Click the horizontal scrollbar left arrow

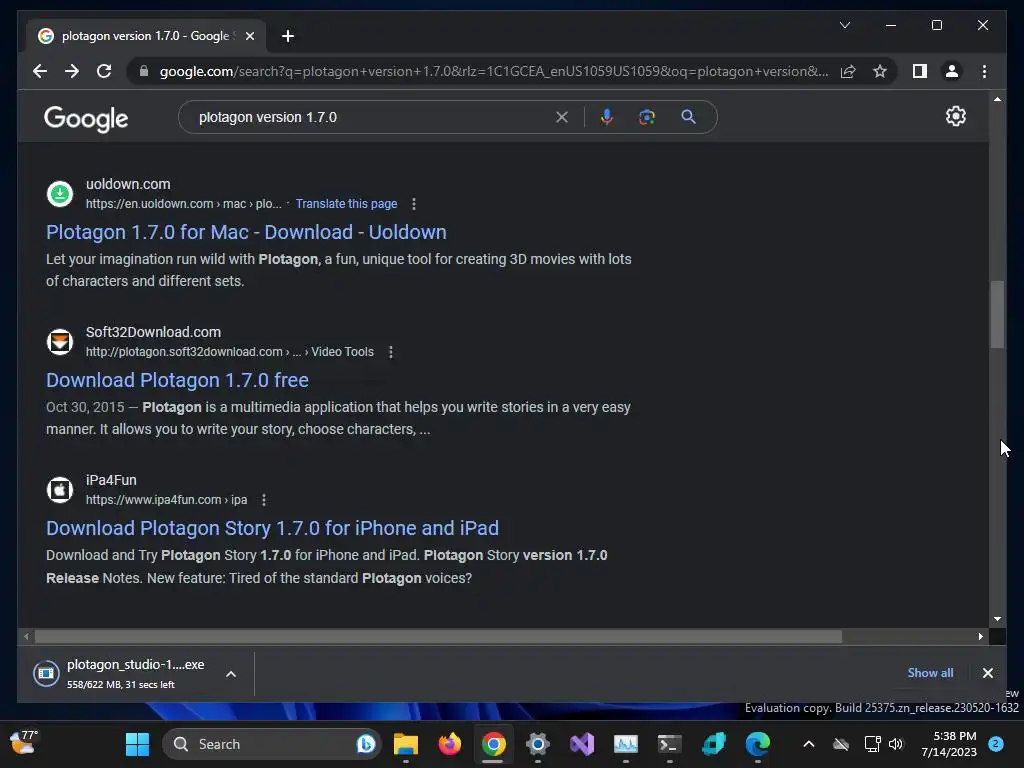click(x=26, y=636)
